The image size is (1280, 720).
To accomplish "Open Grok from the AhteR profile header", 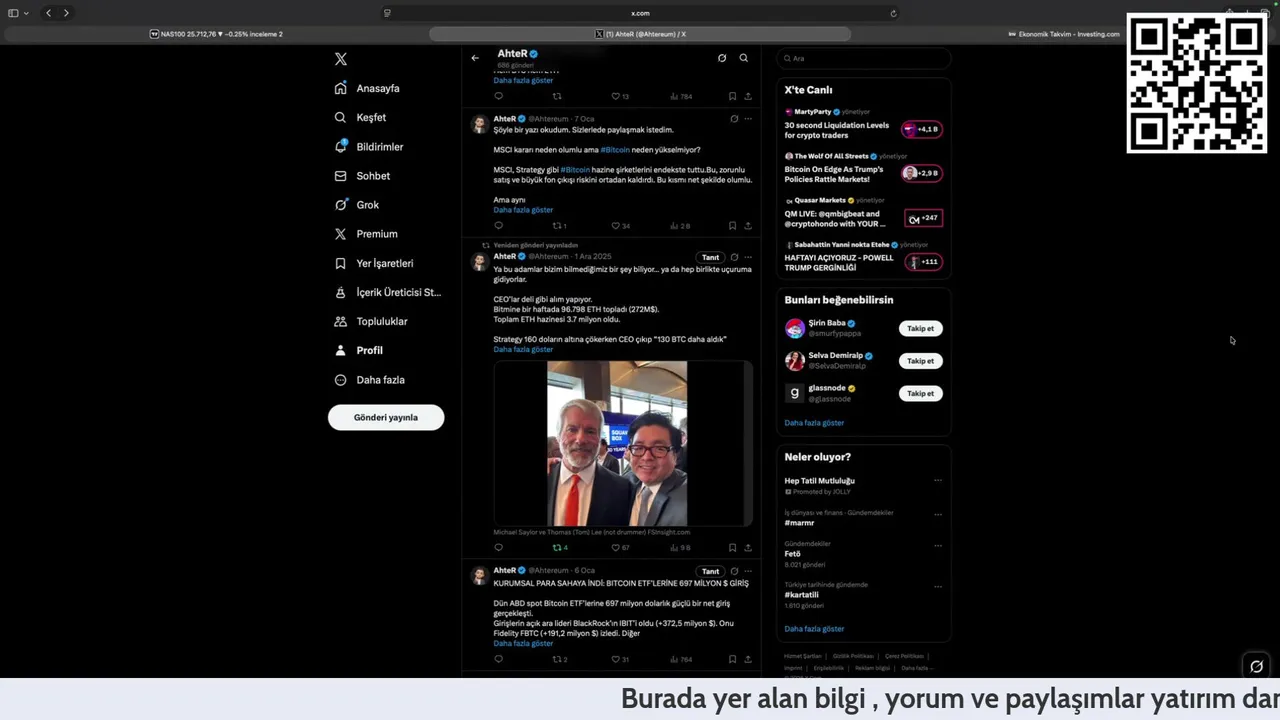I will pyautogui.click(x=722, y=58).
